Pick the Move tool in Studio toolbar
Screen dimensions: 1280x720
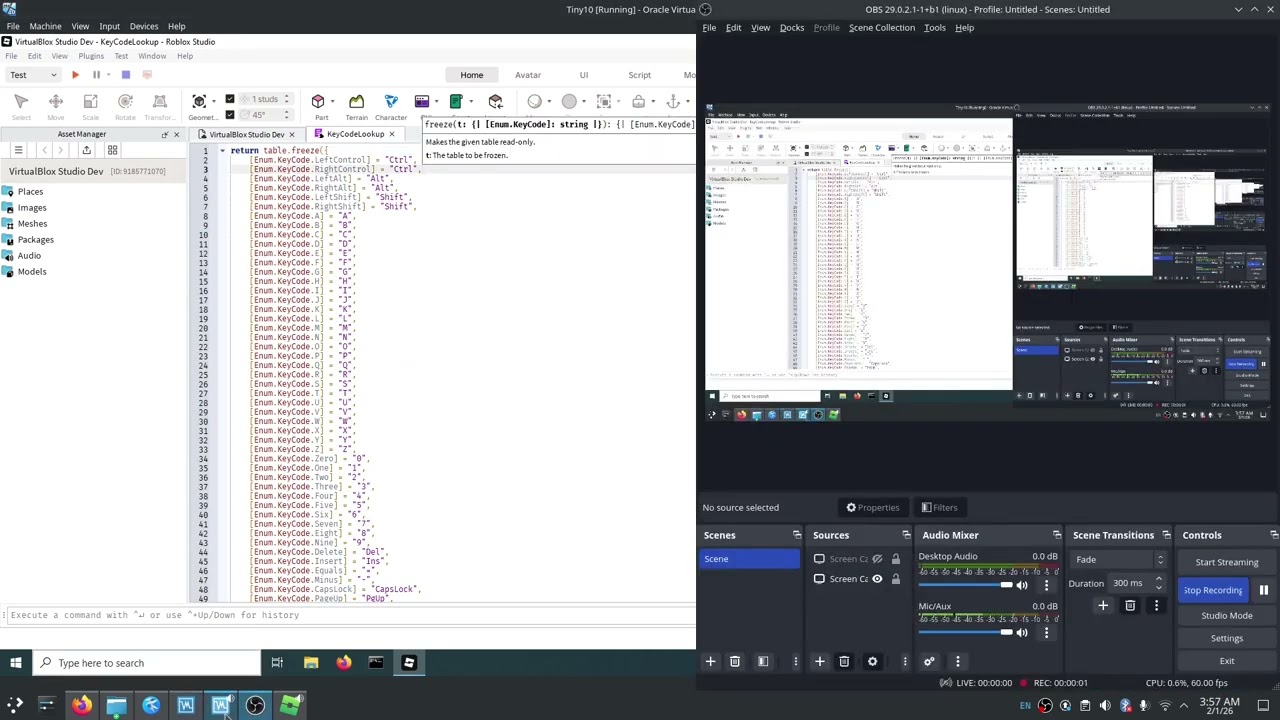pos(56,105)
